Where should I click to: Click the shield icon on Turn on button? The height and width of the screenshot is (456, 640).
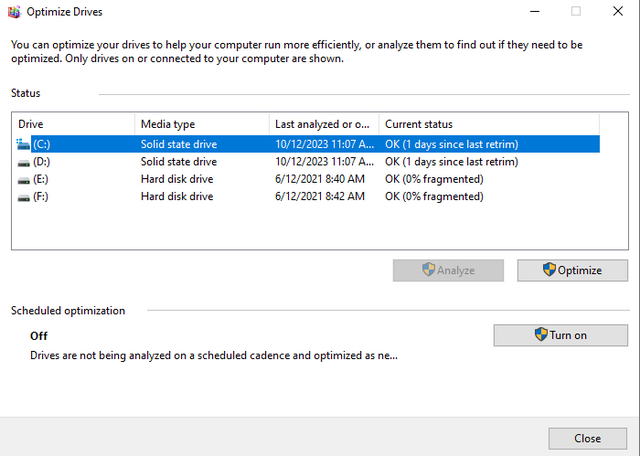[541, 335]
